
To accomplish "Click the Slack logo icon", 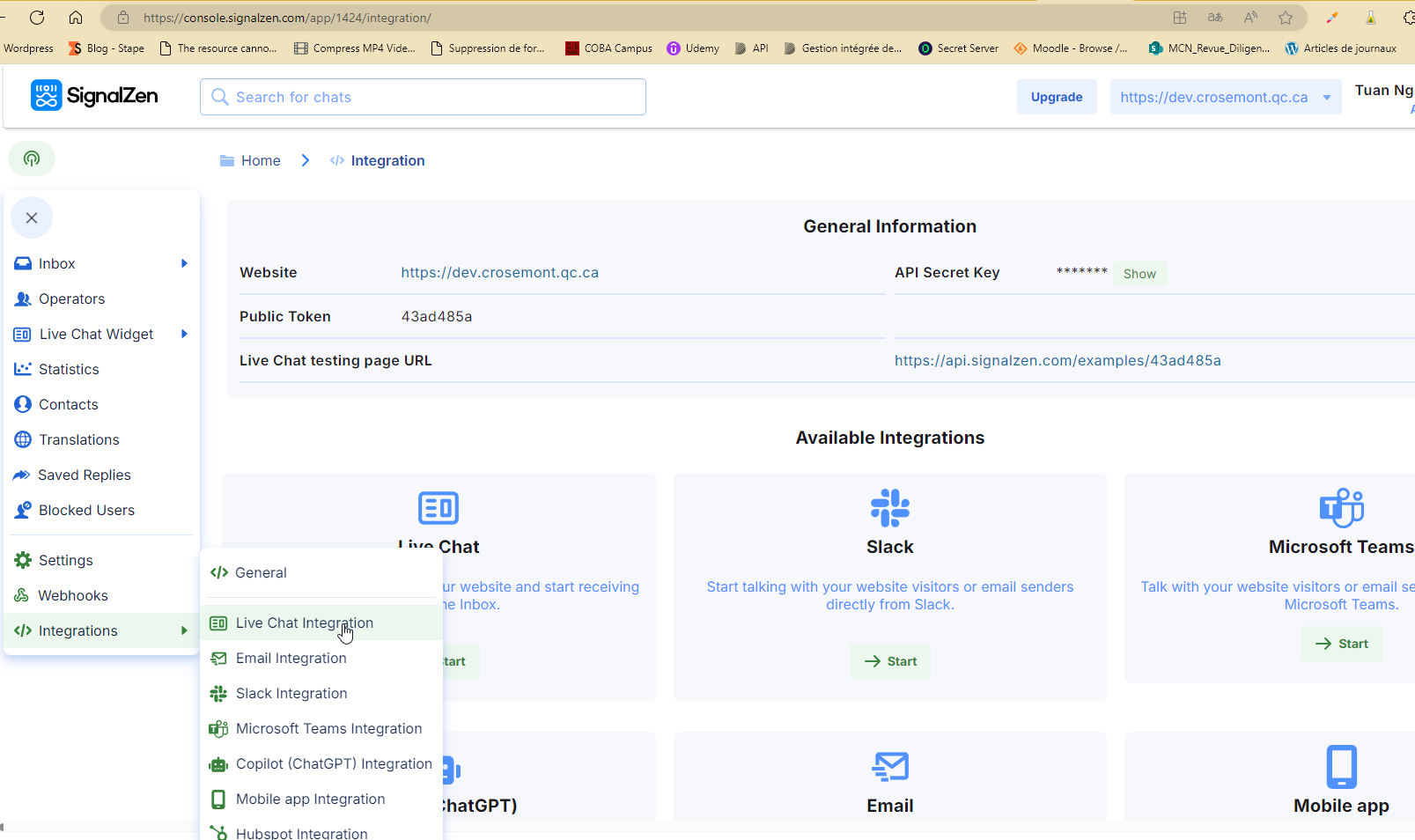I will pos(889,508).
